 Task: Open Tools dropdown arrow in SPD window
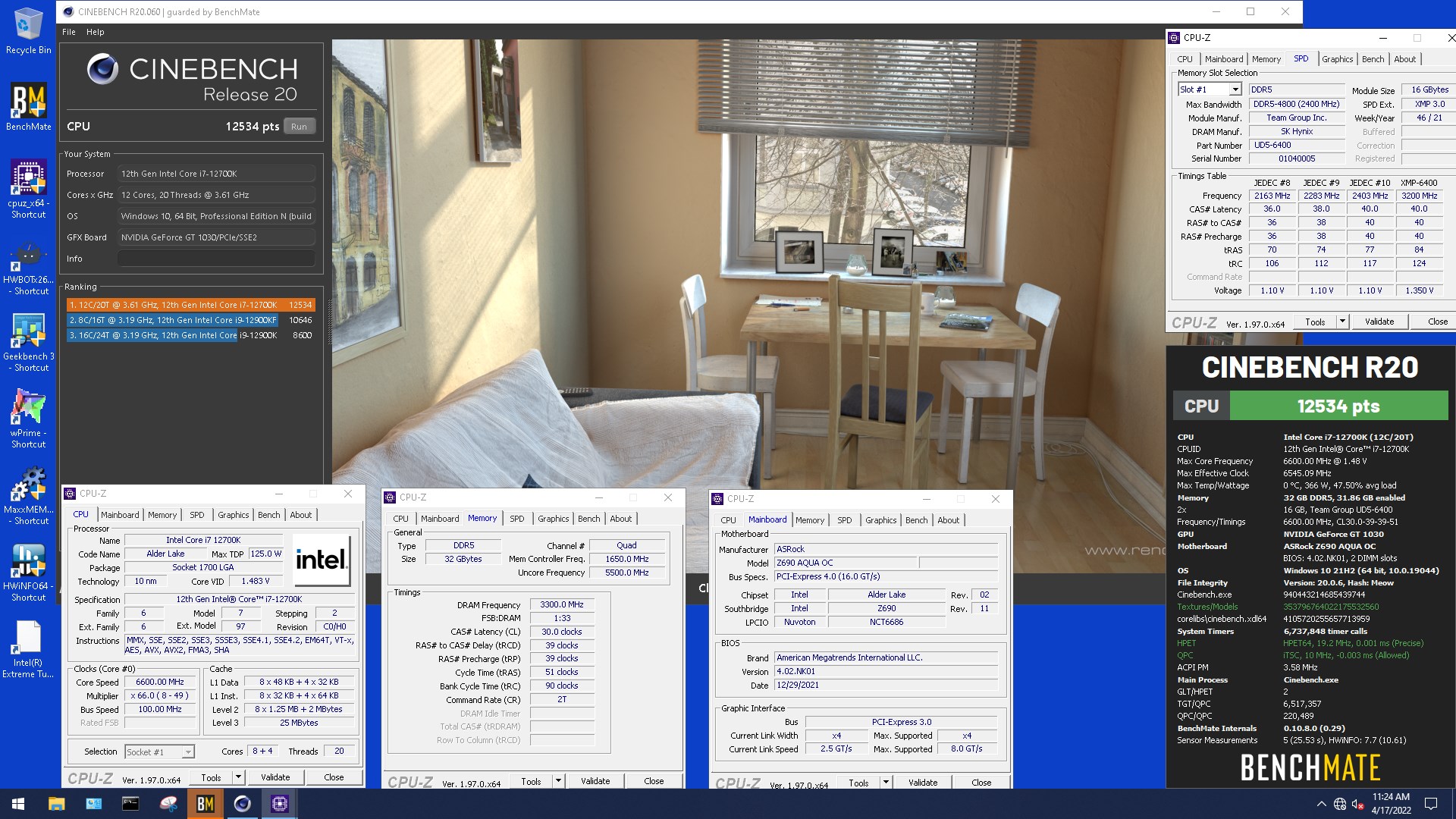point(1341,322)
